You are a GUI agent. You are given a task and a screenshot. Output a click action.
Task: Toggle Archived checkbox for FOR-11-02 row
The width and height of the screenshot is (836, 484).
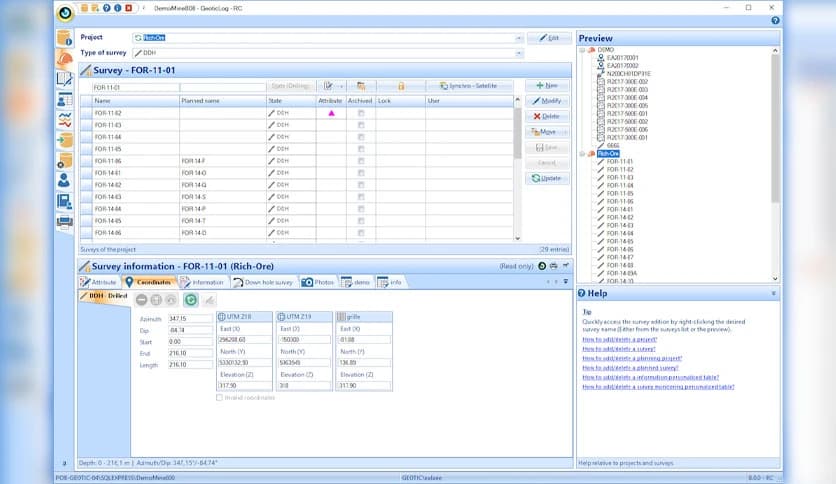tap(361, 113)
